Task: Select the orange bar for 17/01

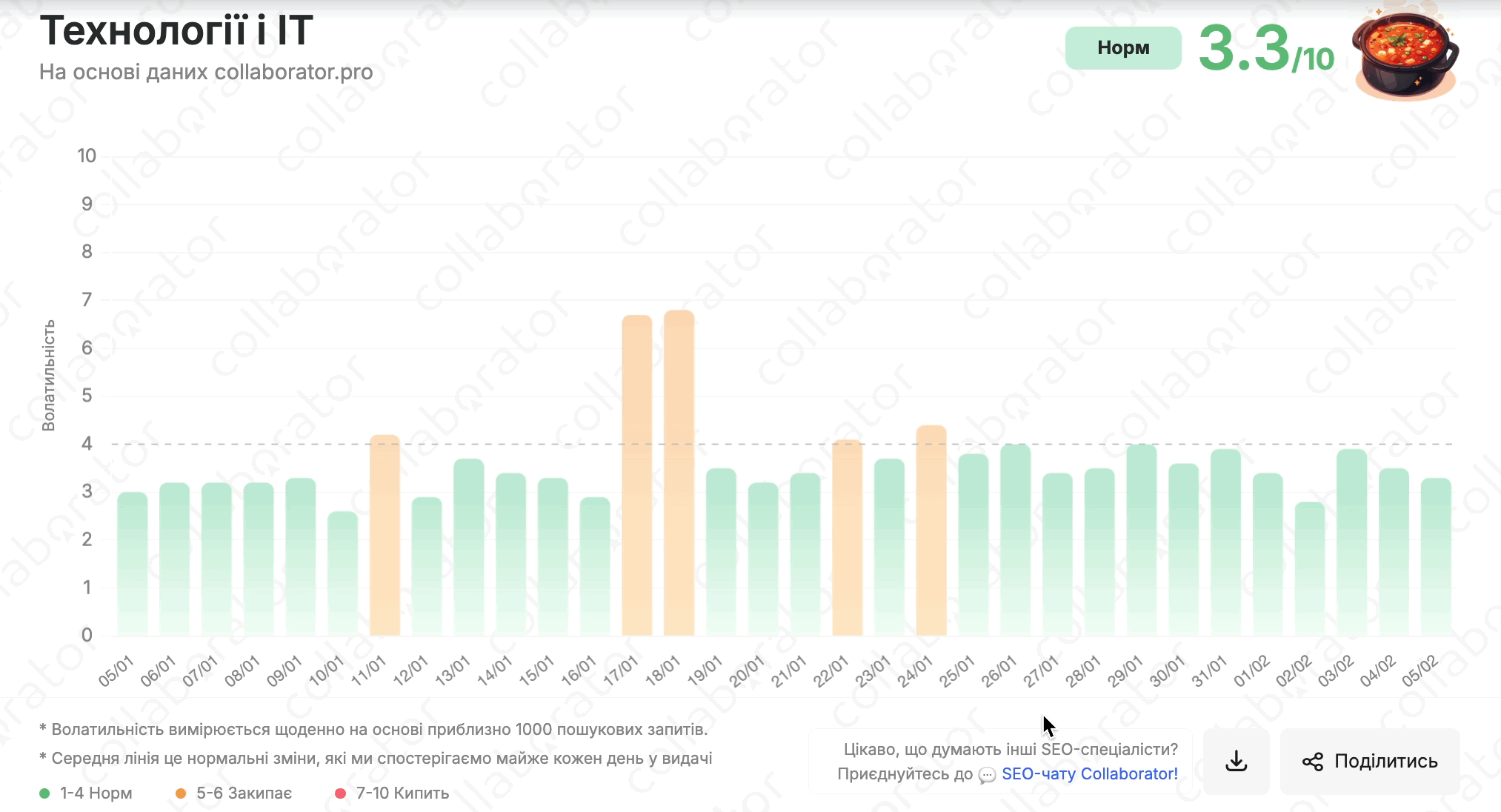Action: point(636,474)
